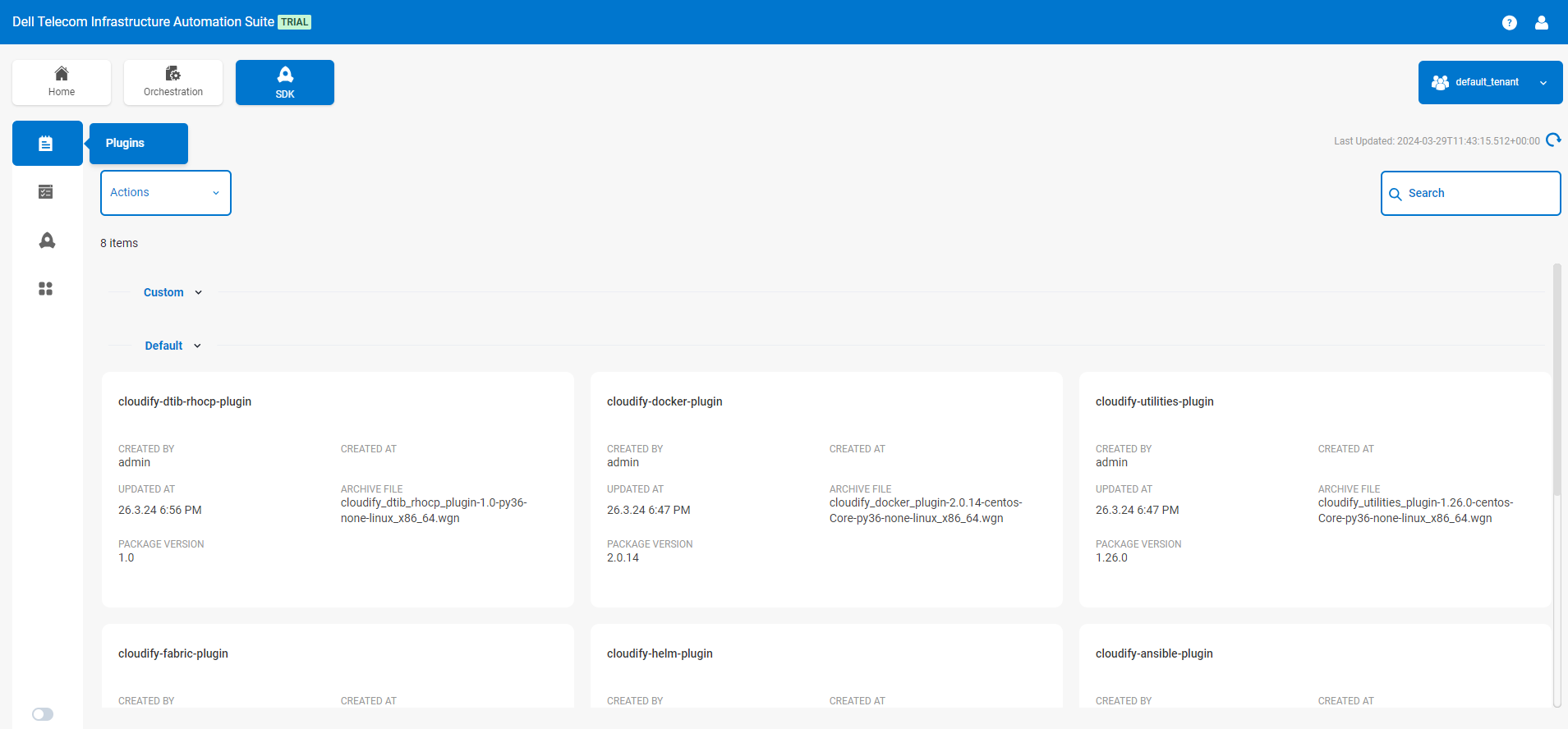This screenshot has height=729, width=1568.
Task: Open the default_tenant dropdown
Action: coord(1490,82)
